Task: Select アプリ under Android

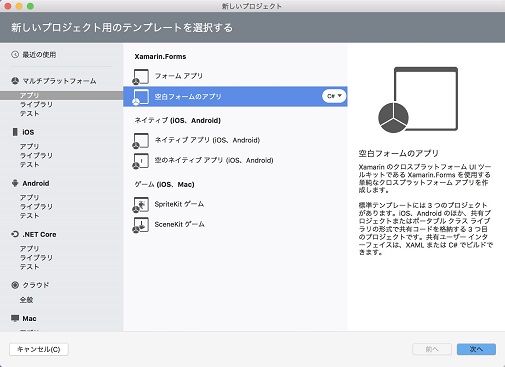Action: (29, 197)
